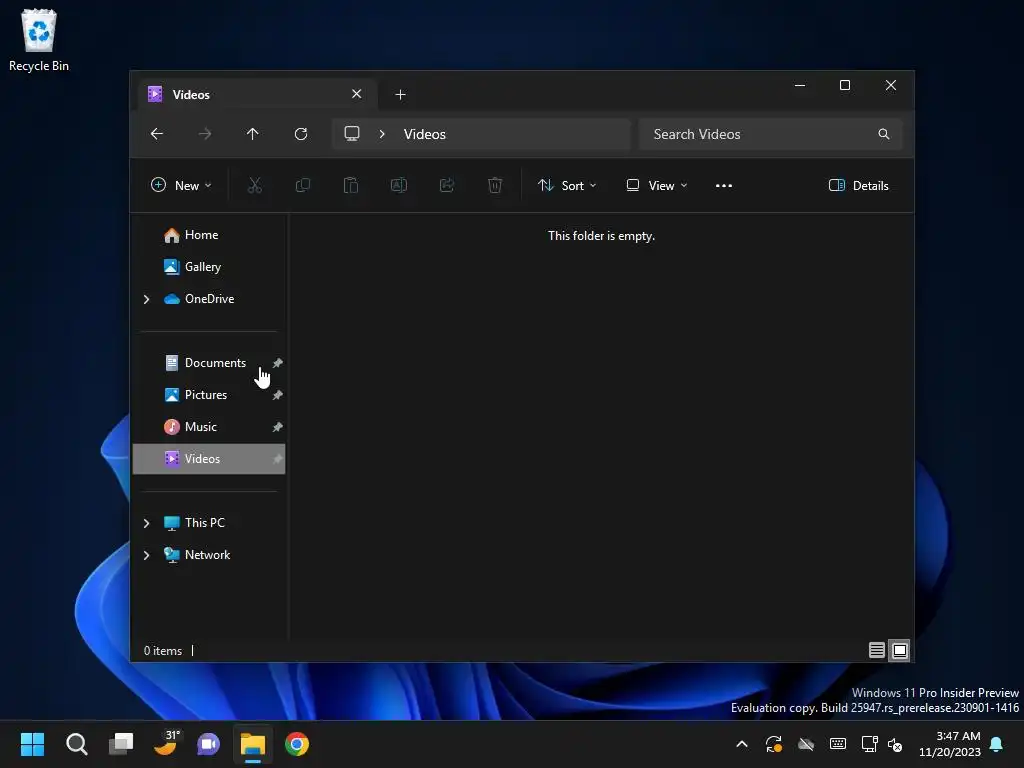Open taskbar Search
This screenshot has width=1024, height=768.
(76, 744)
